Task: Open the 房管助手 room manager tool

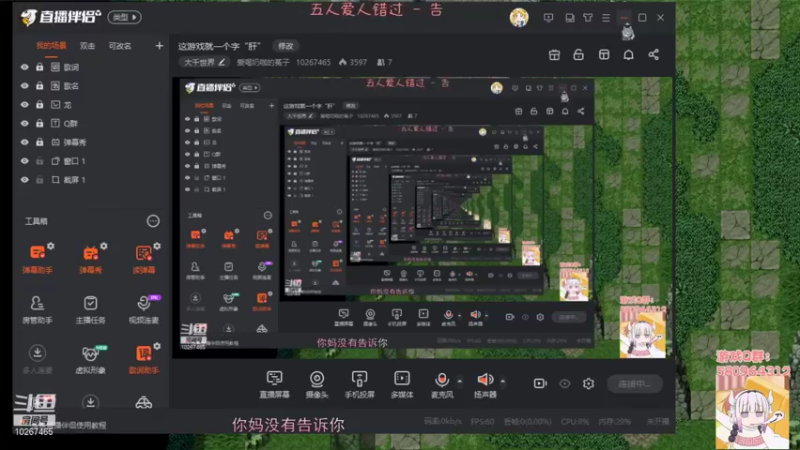Action: (37, 310)
